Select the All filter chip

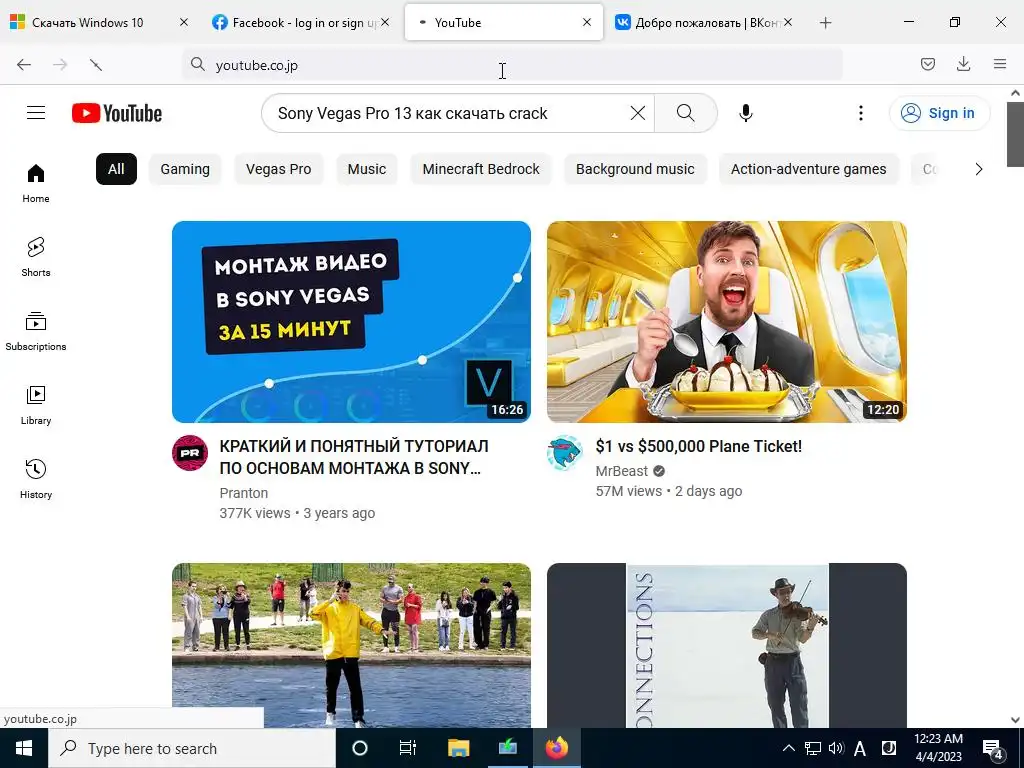tap(116, 169)
